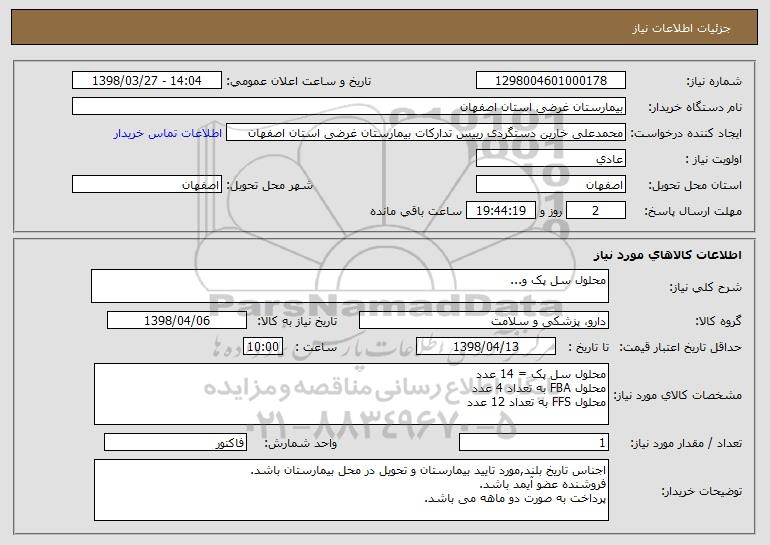Screen dimensions: 770x545
Task: Click the request creator name field
Action: pyautogui.click(x=426, y=132)
